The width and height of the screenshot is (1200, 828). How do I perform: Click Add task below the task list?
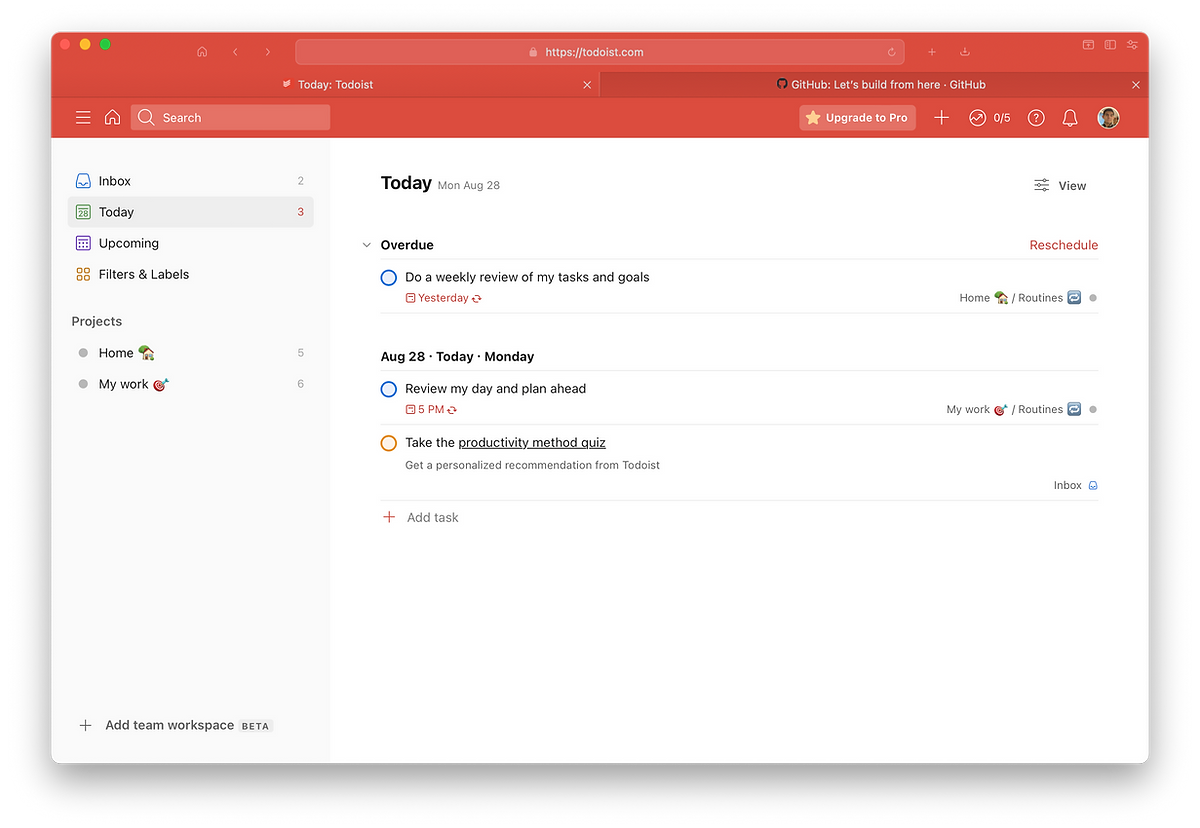[x=421, y=517]
